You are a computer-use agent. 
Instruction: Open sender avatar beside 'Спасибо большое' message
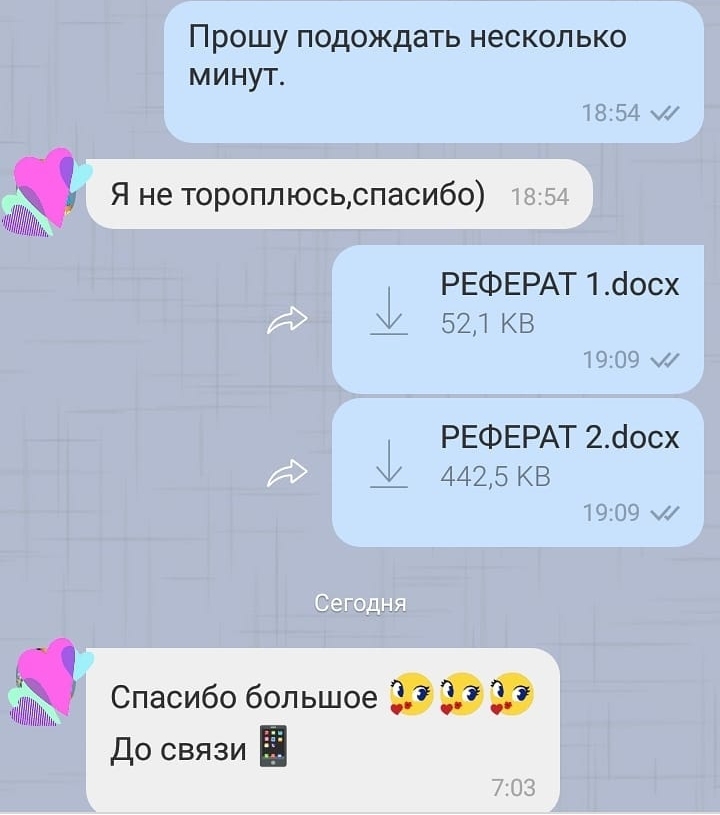point(49,682)
